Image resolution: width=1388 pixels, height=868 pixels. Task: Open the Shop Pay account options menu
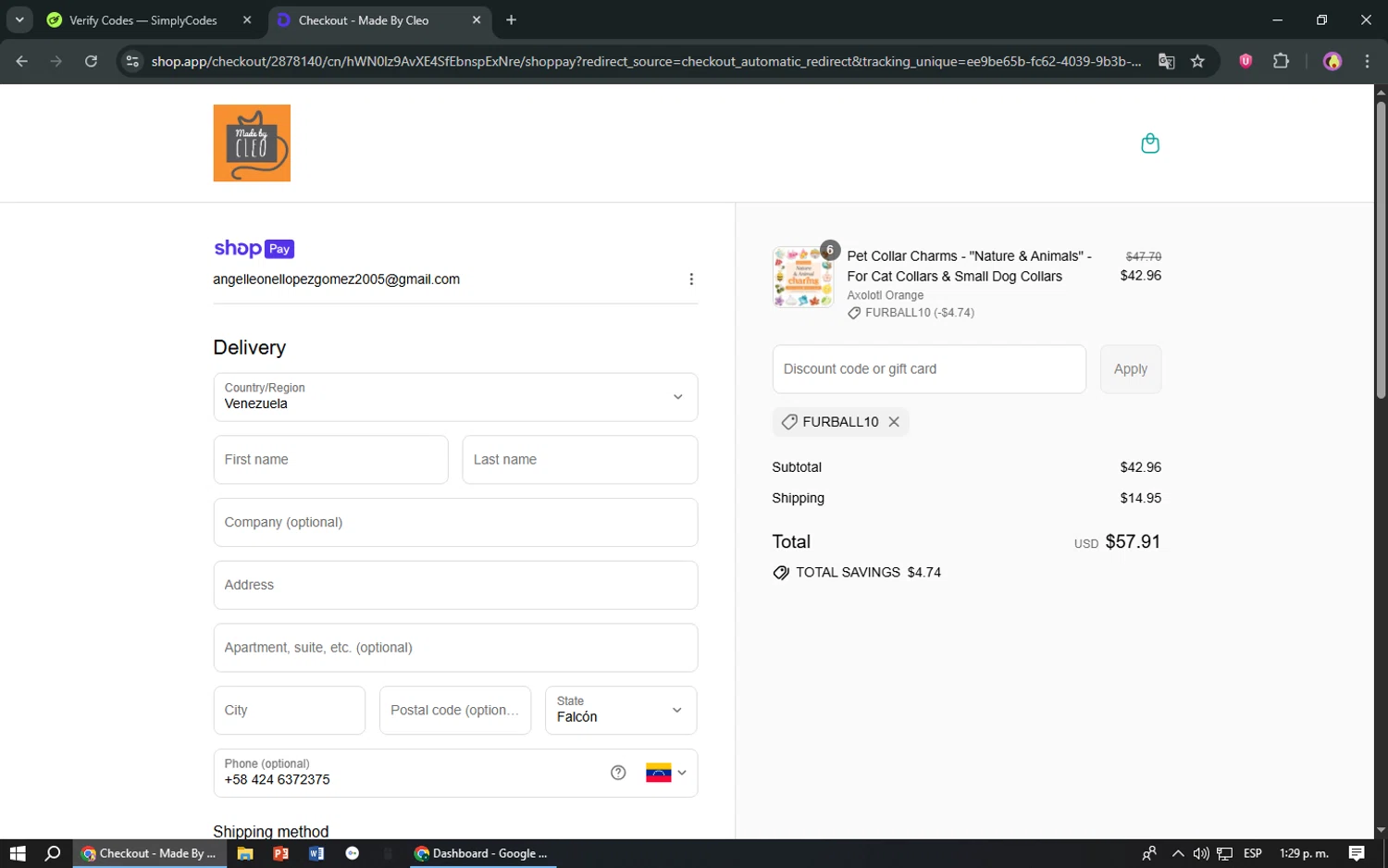691,279
